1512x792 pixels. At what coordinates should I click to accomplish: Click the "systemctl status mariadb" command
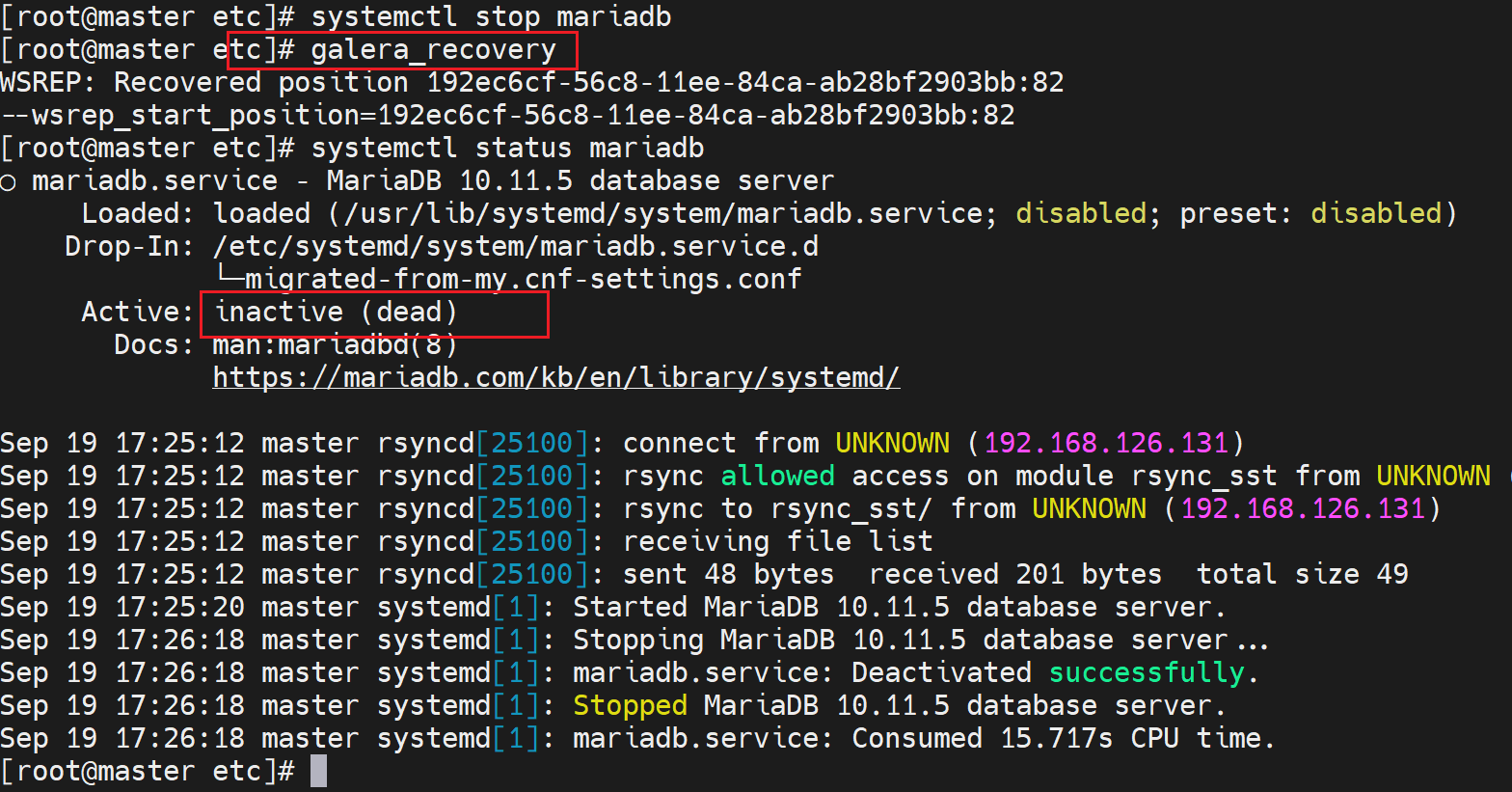point(507,149)
